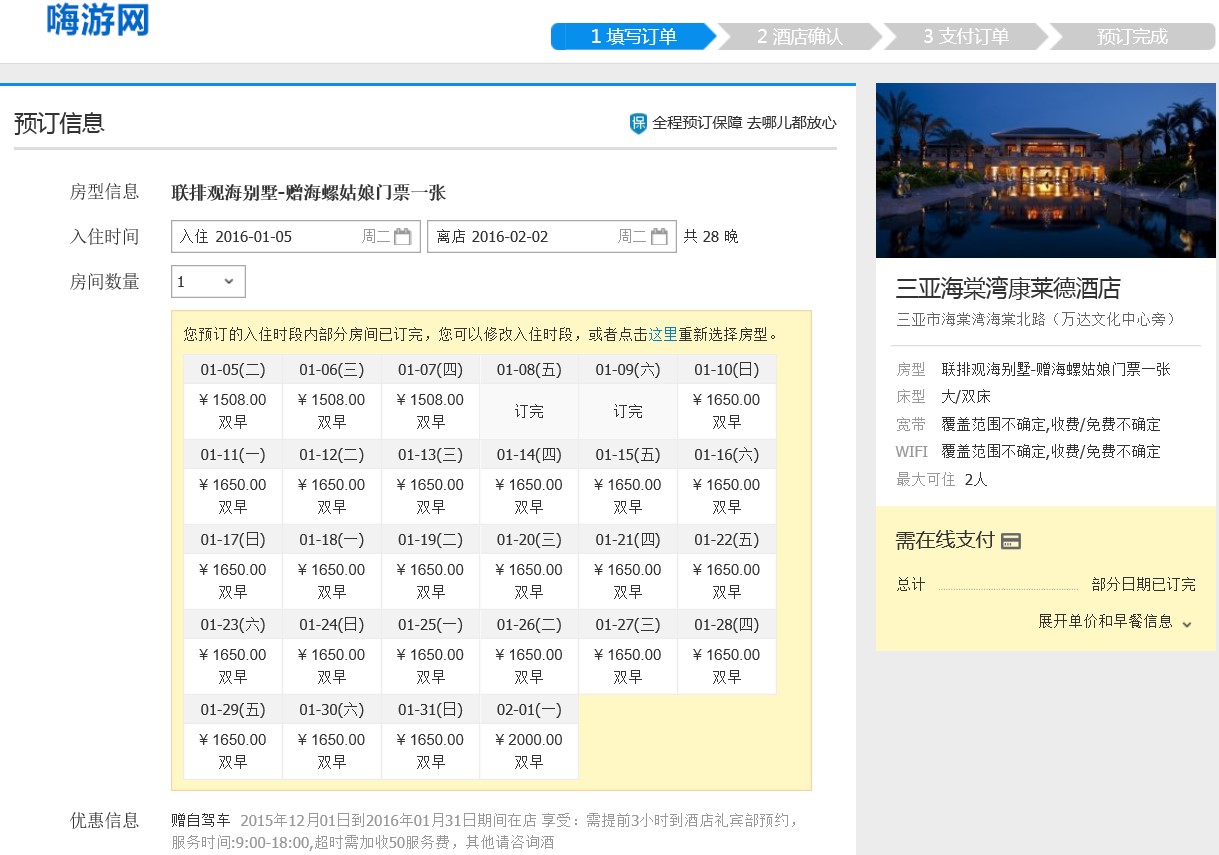This screenshot has width=1219, height=855.
Task: Click the 01-08(五) sold-out 订完 cell
Action: pyautogui.click(x=529, y=411)
